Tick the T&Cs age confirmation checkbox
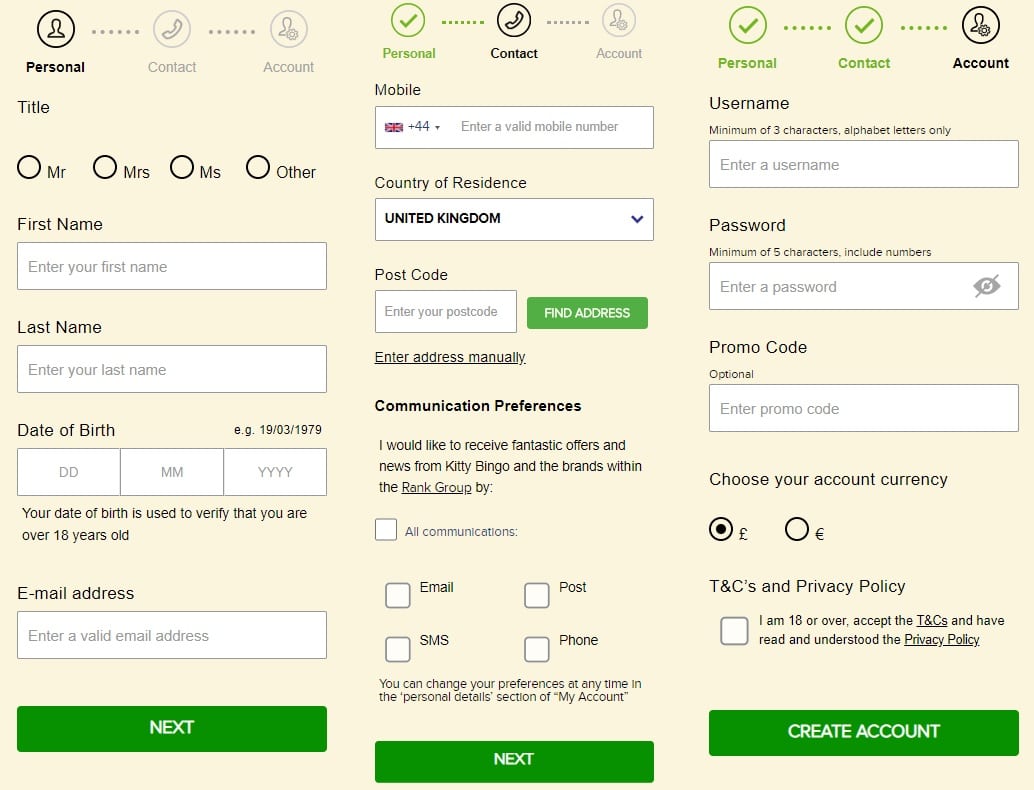 (734, 631)
